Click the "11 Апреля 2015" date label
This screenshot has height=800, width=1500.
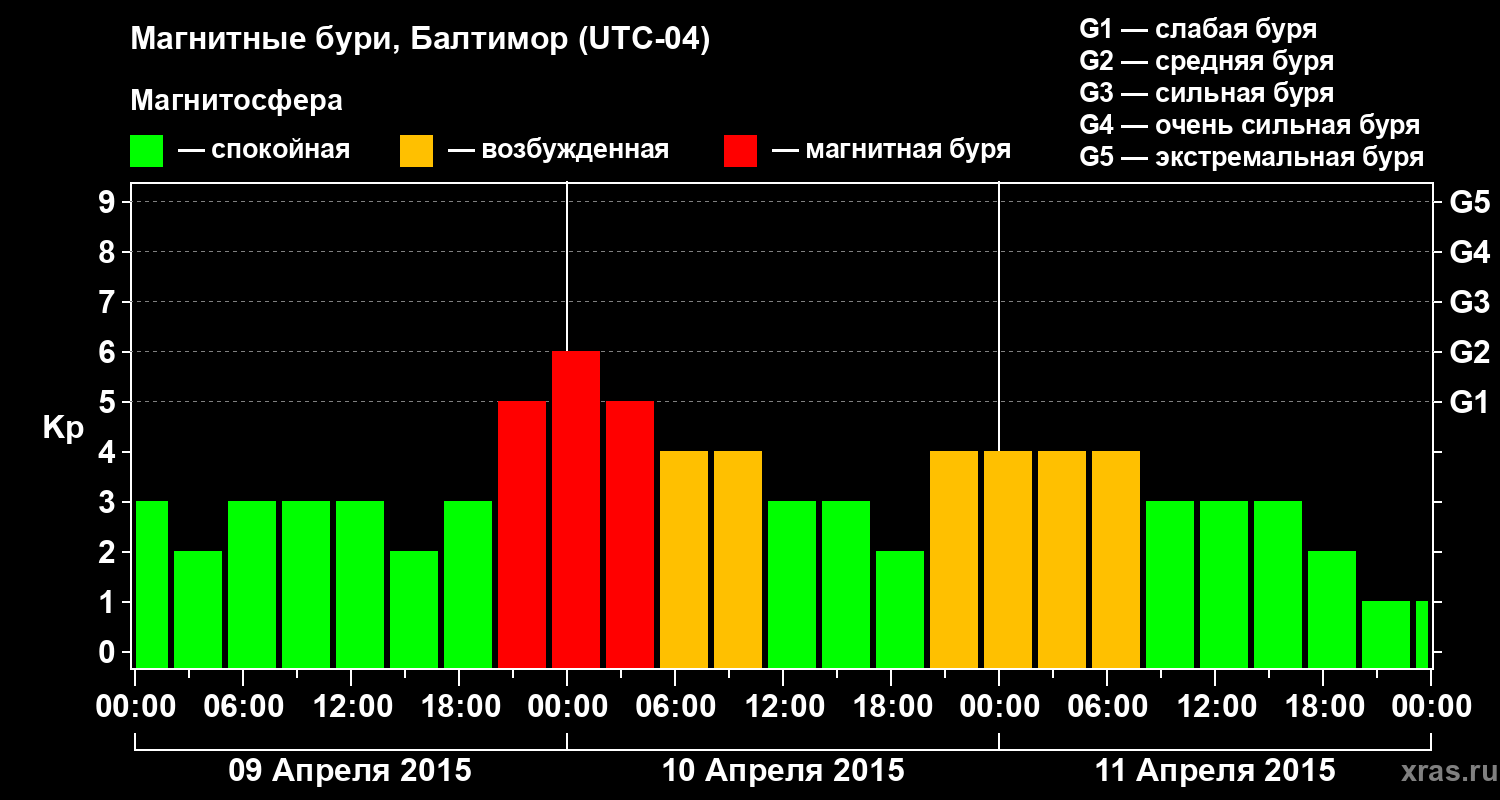[1215, 770]
